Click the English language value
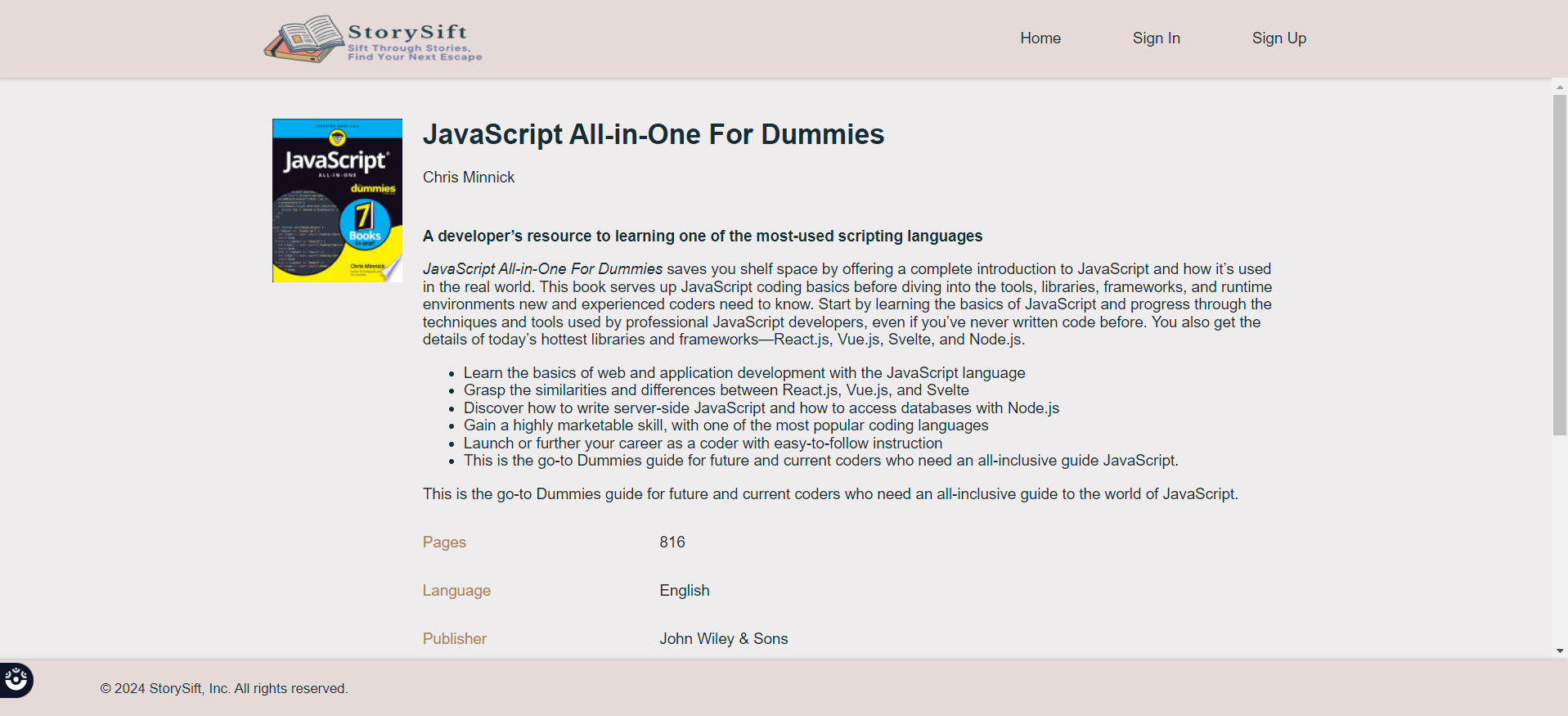The width and height of the screenshot is (1568, 716). [x=685, y=591]
